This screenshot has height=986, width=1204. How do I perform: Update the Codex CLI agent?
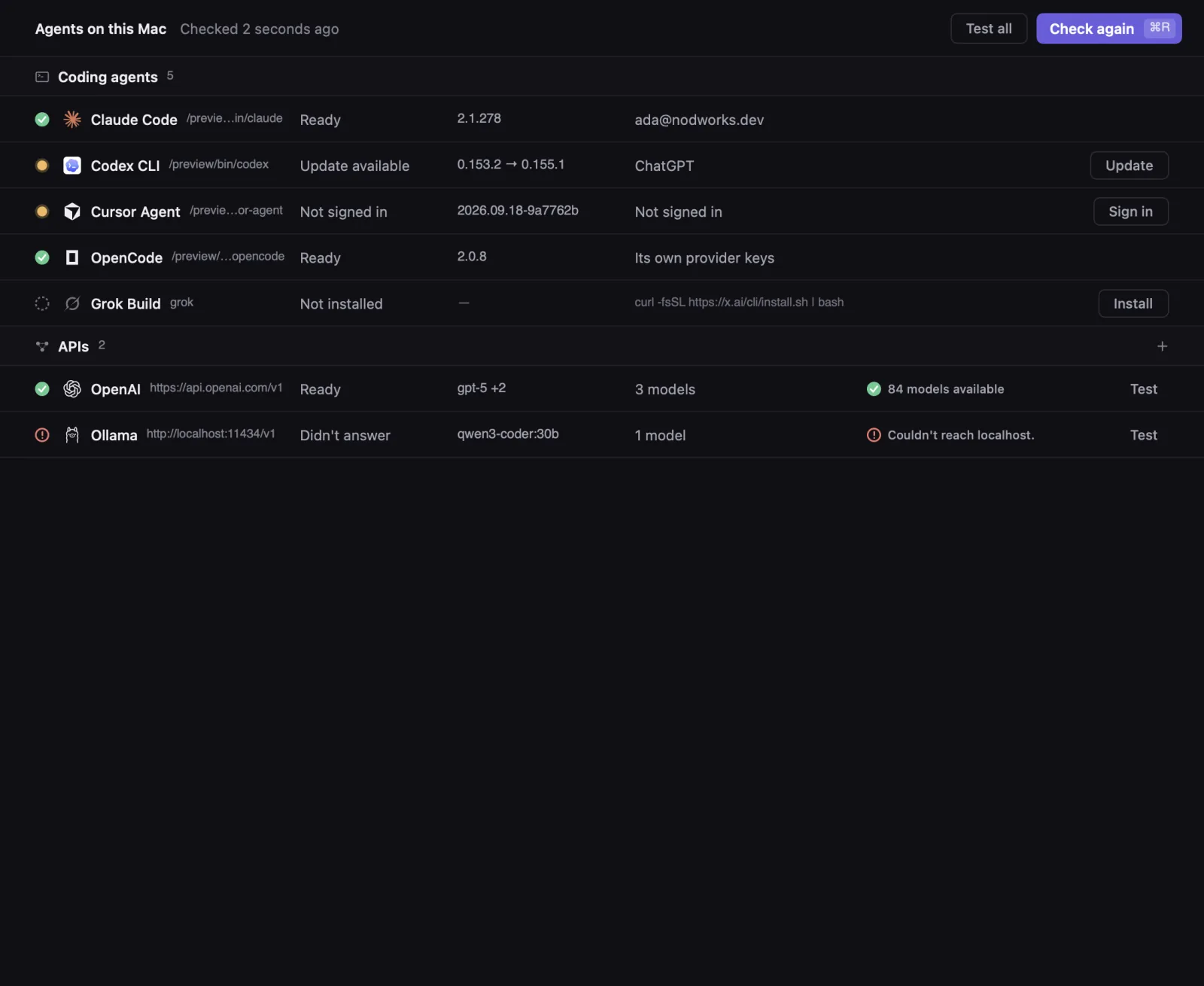(1129, 166)
